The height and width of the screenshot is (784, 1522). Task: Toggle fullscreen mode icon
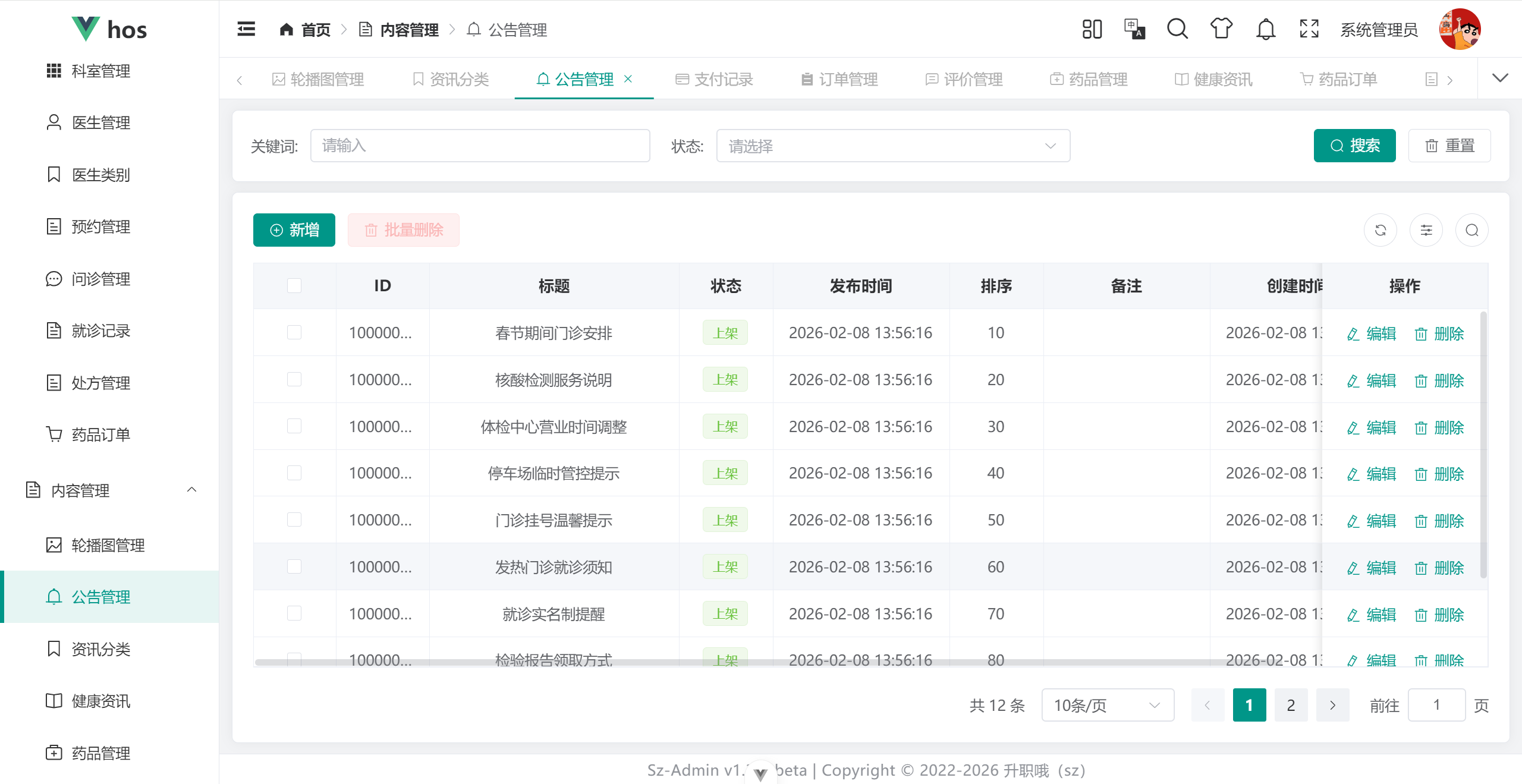point(1309,29)
